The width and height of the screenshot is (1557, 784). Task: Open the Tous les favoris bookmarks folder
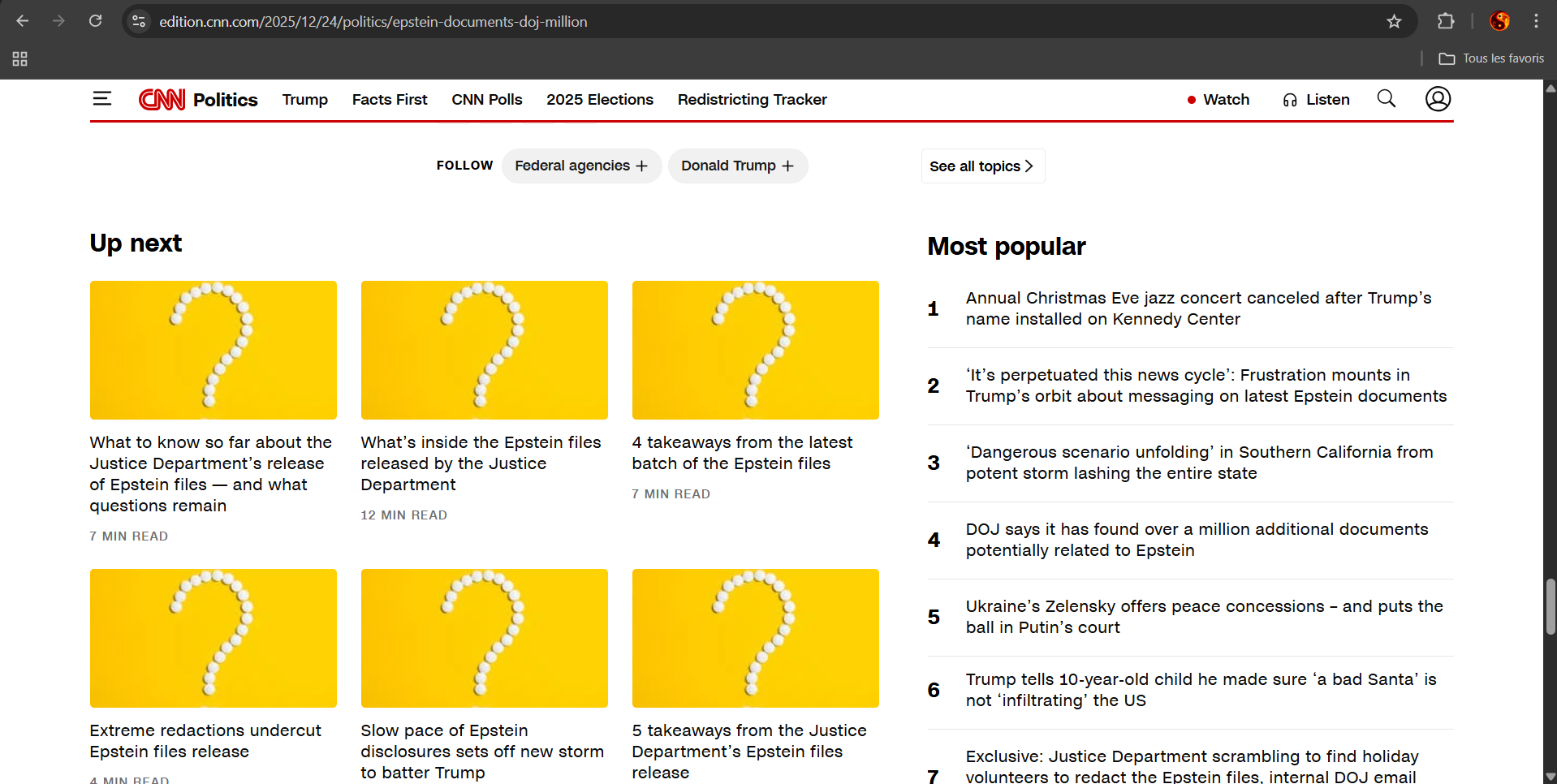pyautogui.click(x=1491, y=58)
